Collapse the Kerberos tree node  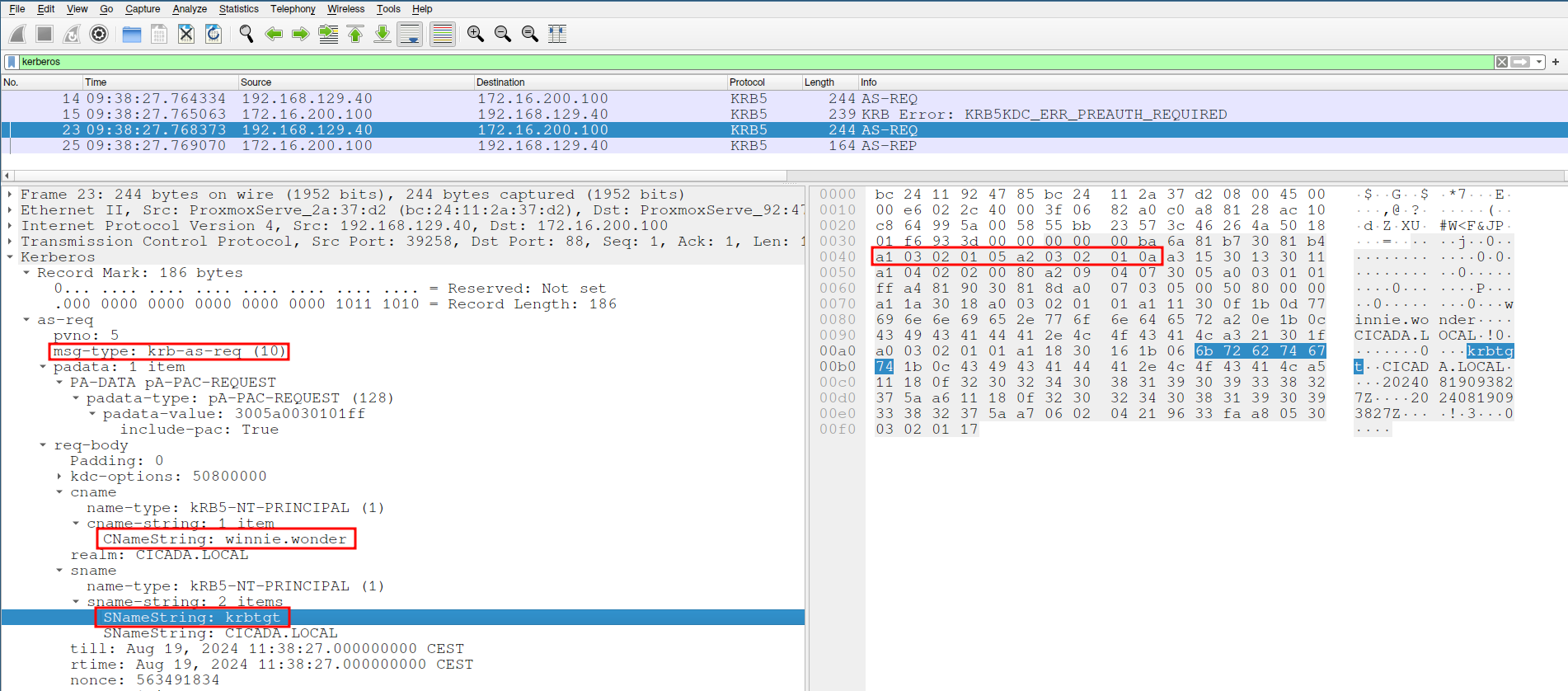(x=10, y=257)
